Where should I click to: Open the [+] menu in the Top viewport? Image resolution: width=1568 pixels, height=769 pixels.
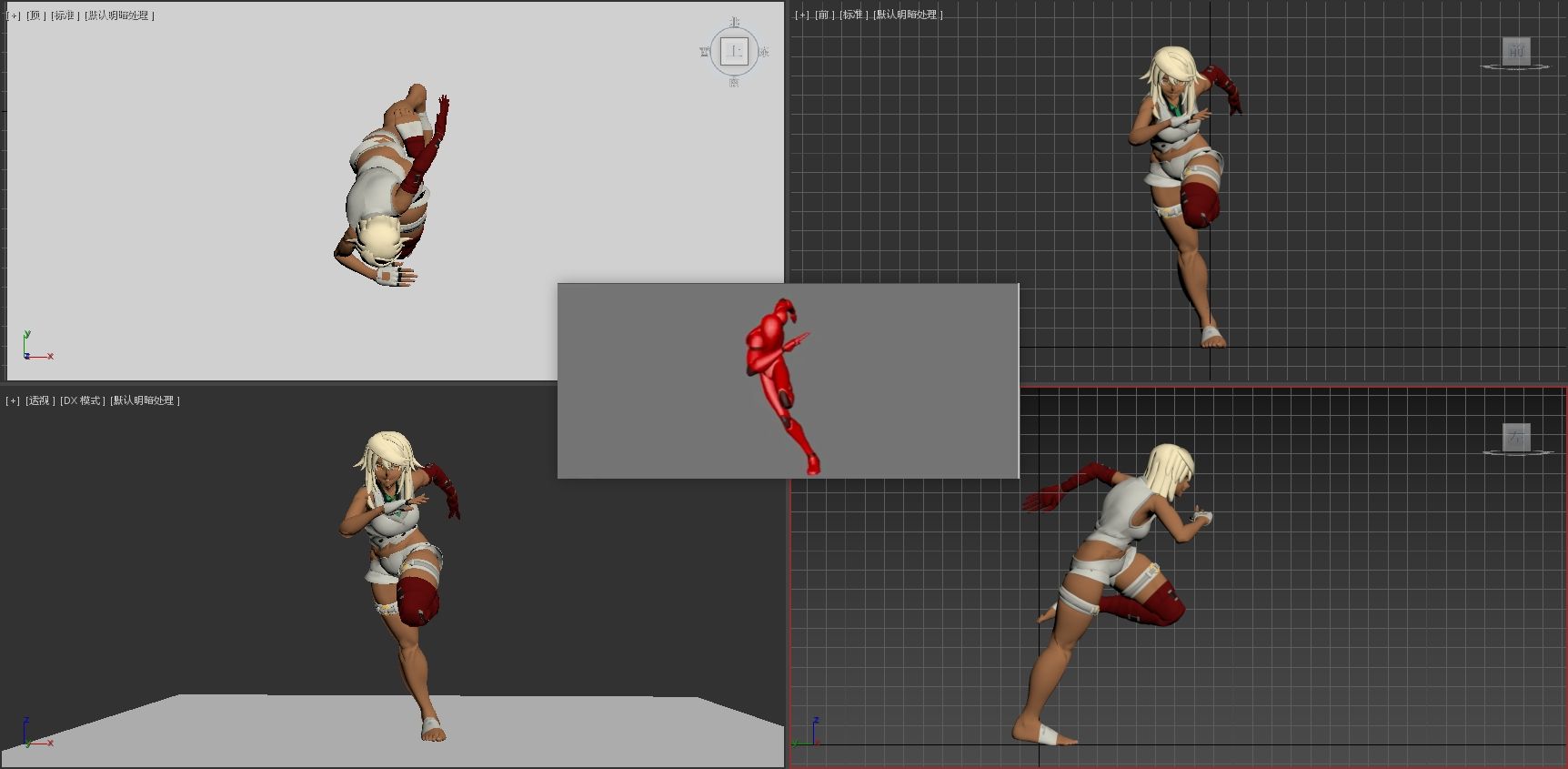(13, 15)
